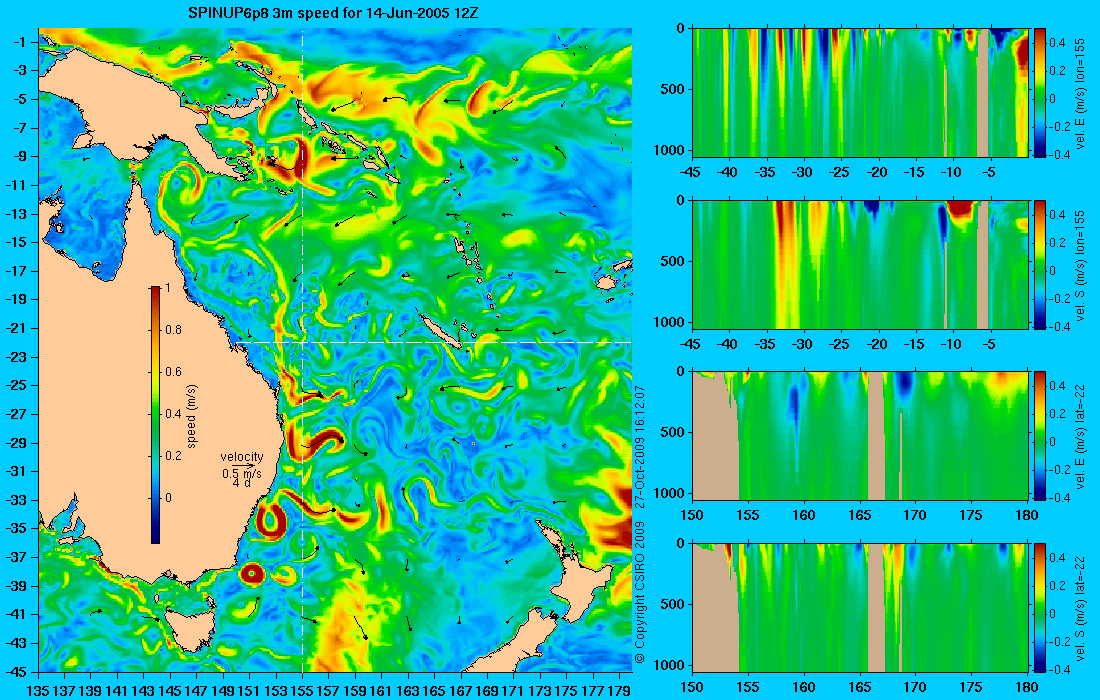This screenshot has height=700, width=1100.
Task: Click the title 'SPINUP6p8 3m speed for 14-Jun-2005 12Z'
Action: [333, 13]
